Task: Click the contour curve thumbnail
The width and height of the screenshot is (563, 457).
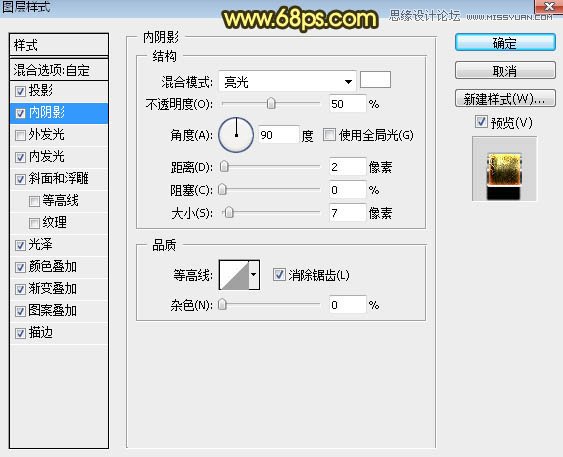Action: 234,275
